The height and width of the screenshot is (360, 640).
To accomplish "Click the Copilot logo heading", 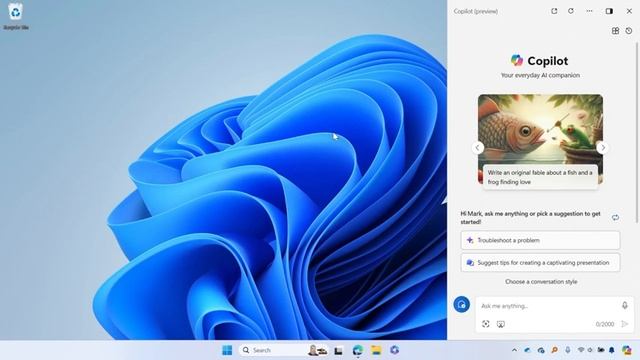I will coord(540,60).
